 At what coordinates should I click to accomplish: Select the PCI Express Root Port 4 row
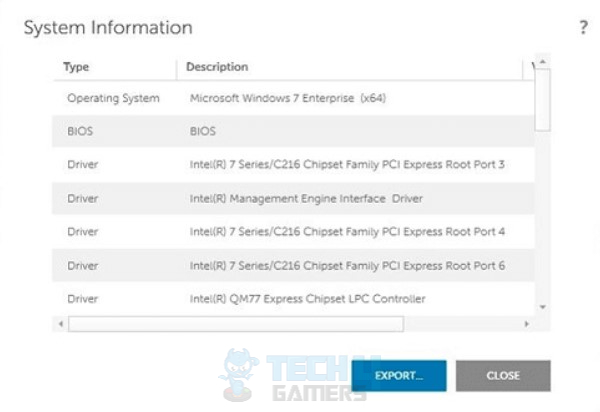[x=293, y=232]
